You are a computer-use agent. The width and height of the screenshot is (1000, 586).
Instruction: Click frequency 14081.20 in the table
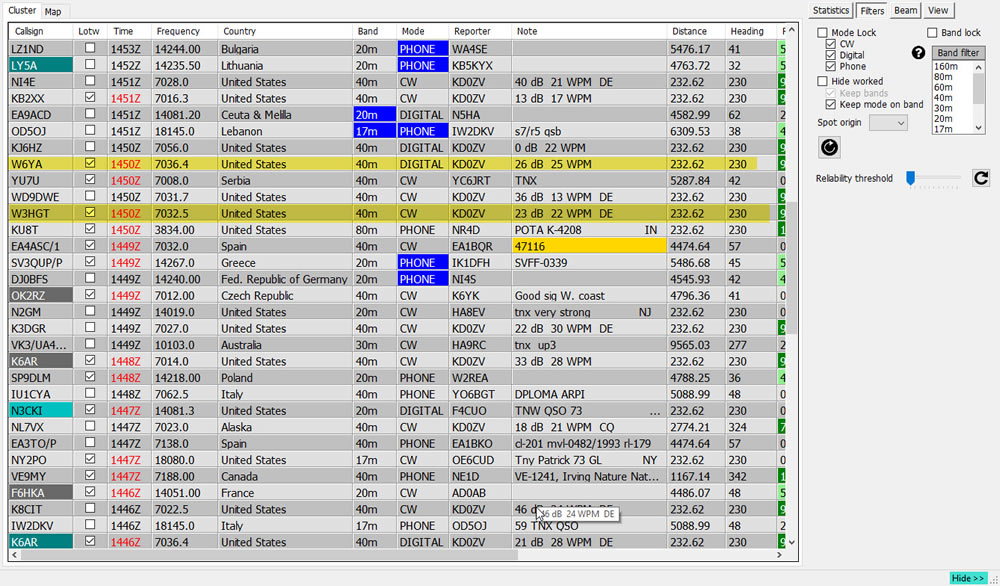tap(179, 115)
